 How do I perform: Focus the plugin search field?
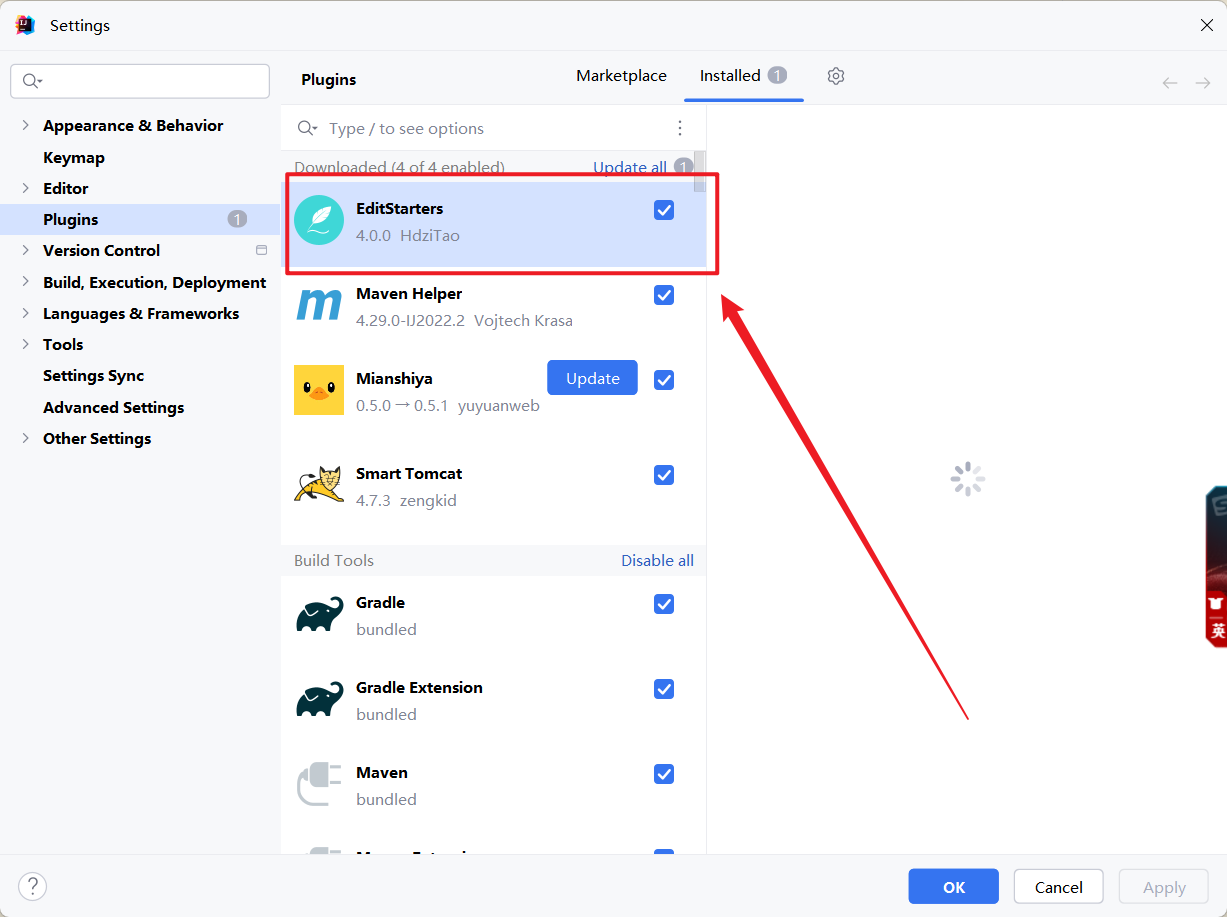pos(490,128)
